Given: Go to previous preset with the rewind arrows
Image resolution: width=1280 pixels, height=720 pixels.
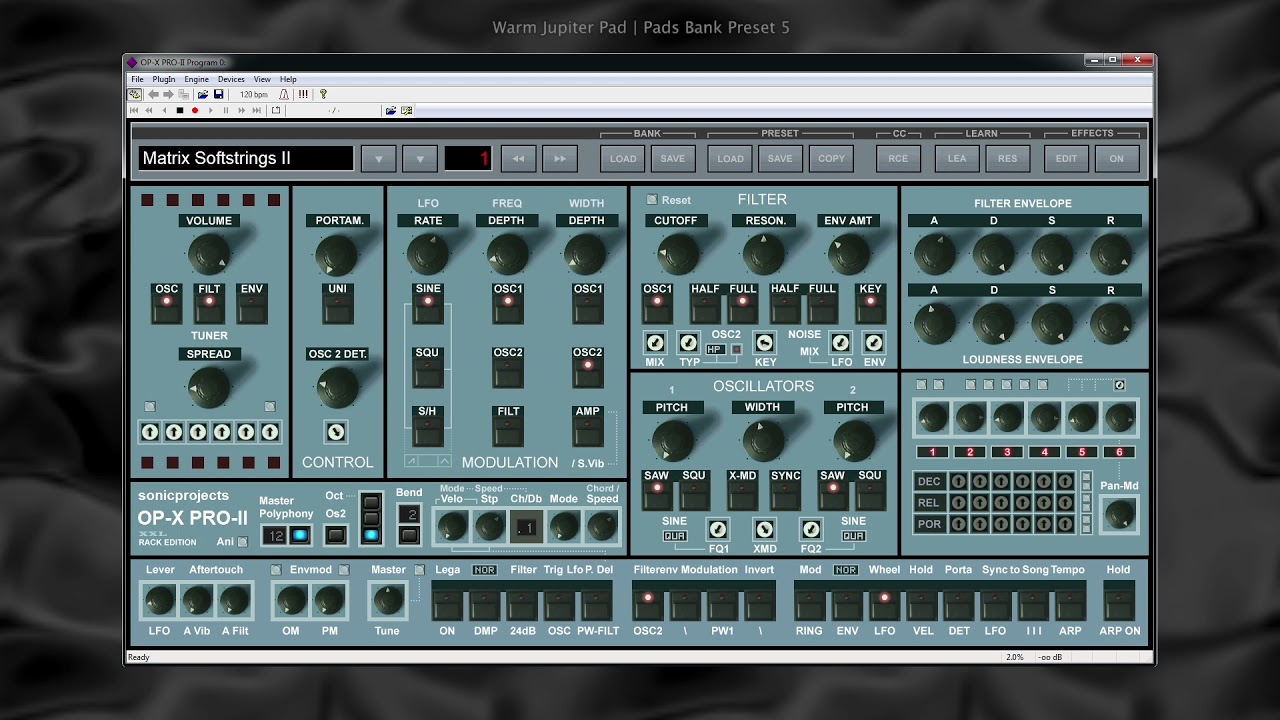Looking at the screenshot, I should (518, 158).
